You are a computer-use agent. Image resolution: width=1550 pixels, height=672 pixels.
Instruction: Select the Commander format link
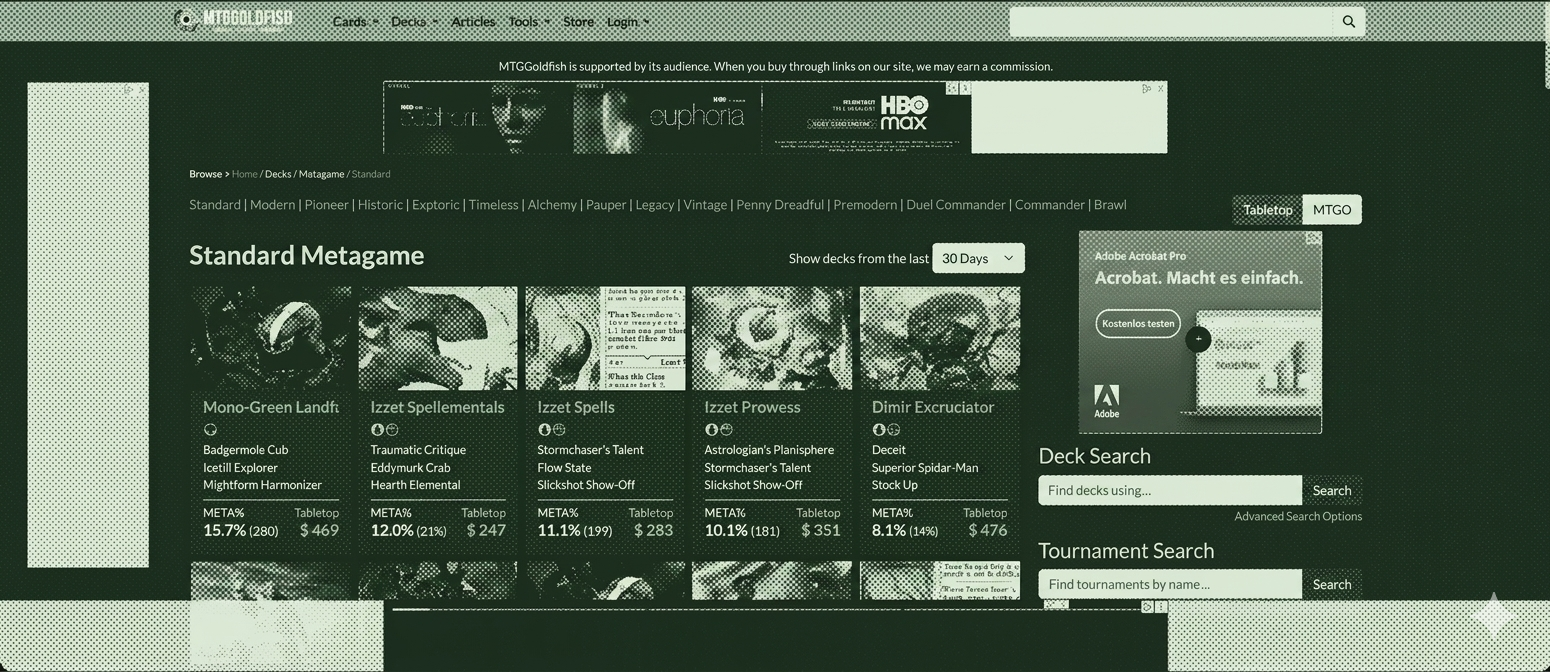(1050, 204)
